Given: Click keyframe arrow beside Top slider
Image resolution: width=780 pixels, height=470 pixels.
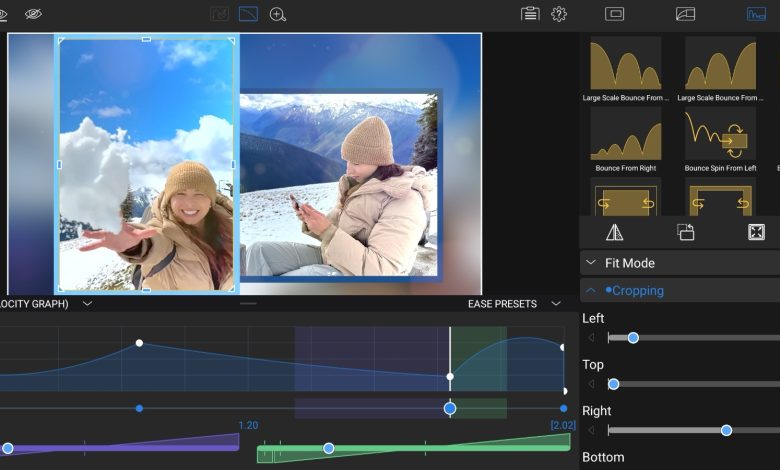Looking at the screenshot, I should point(591,384).
